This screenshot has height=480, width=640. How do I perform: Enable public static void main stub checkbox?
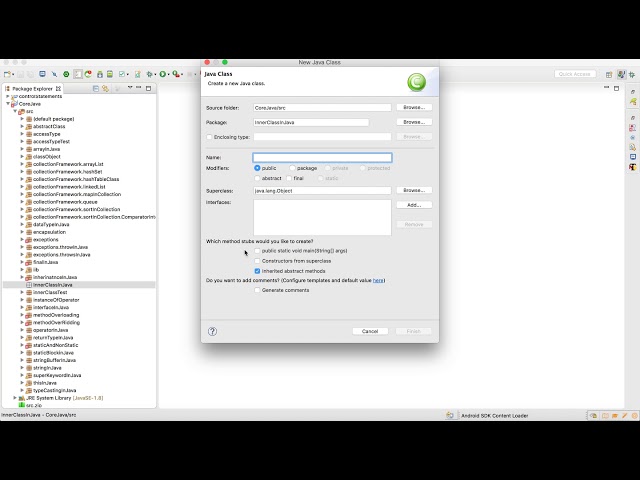[x=257, y=251]
